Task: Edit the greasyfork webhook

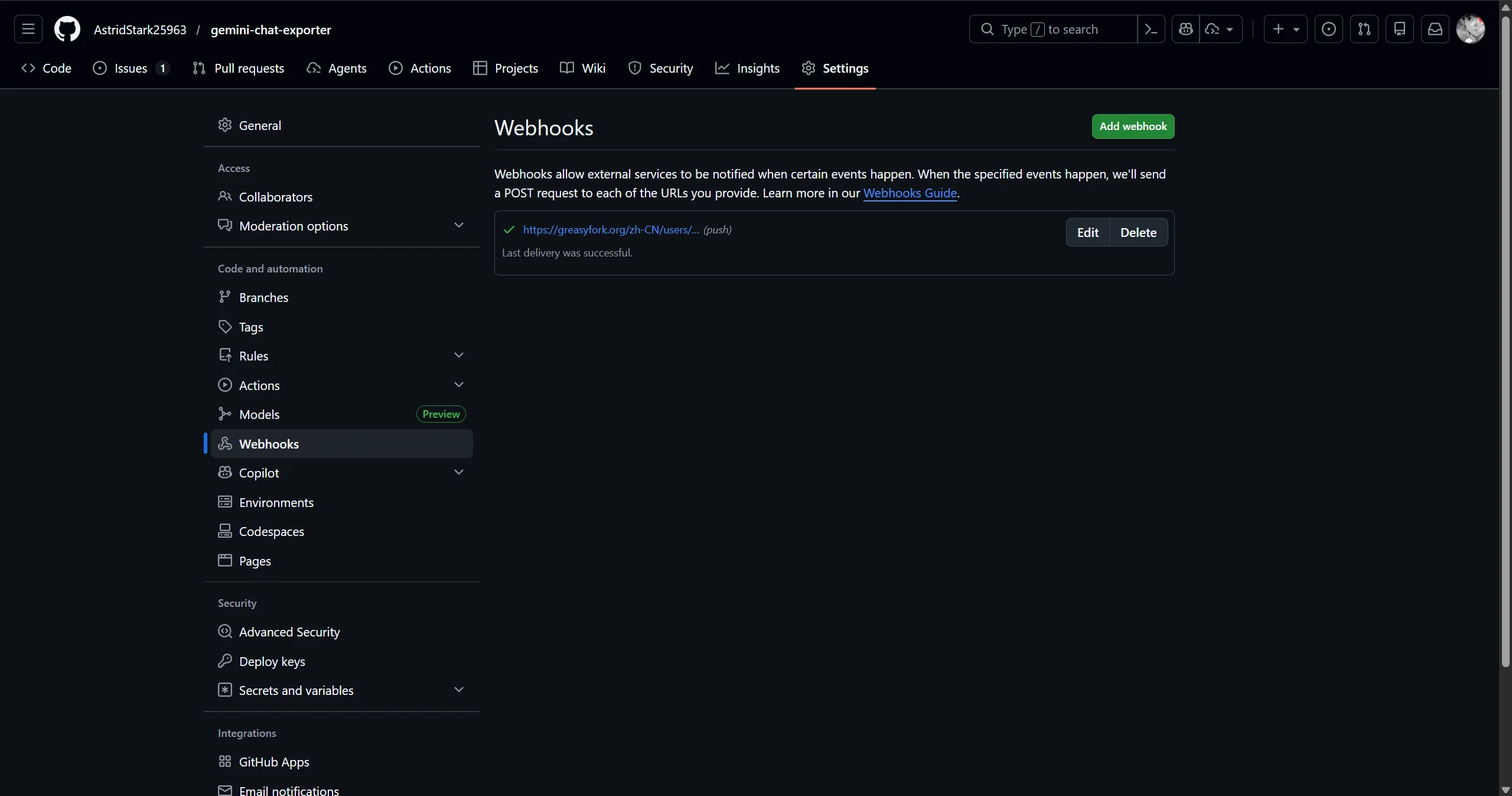Action: [1087, 232]
